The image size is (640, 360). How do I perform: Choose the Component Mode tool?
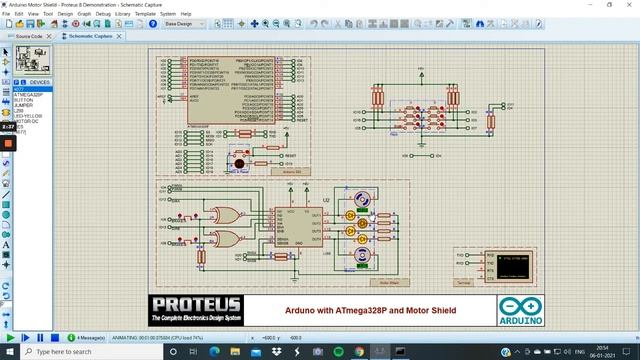click(6, 62)
